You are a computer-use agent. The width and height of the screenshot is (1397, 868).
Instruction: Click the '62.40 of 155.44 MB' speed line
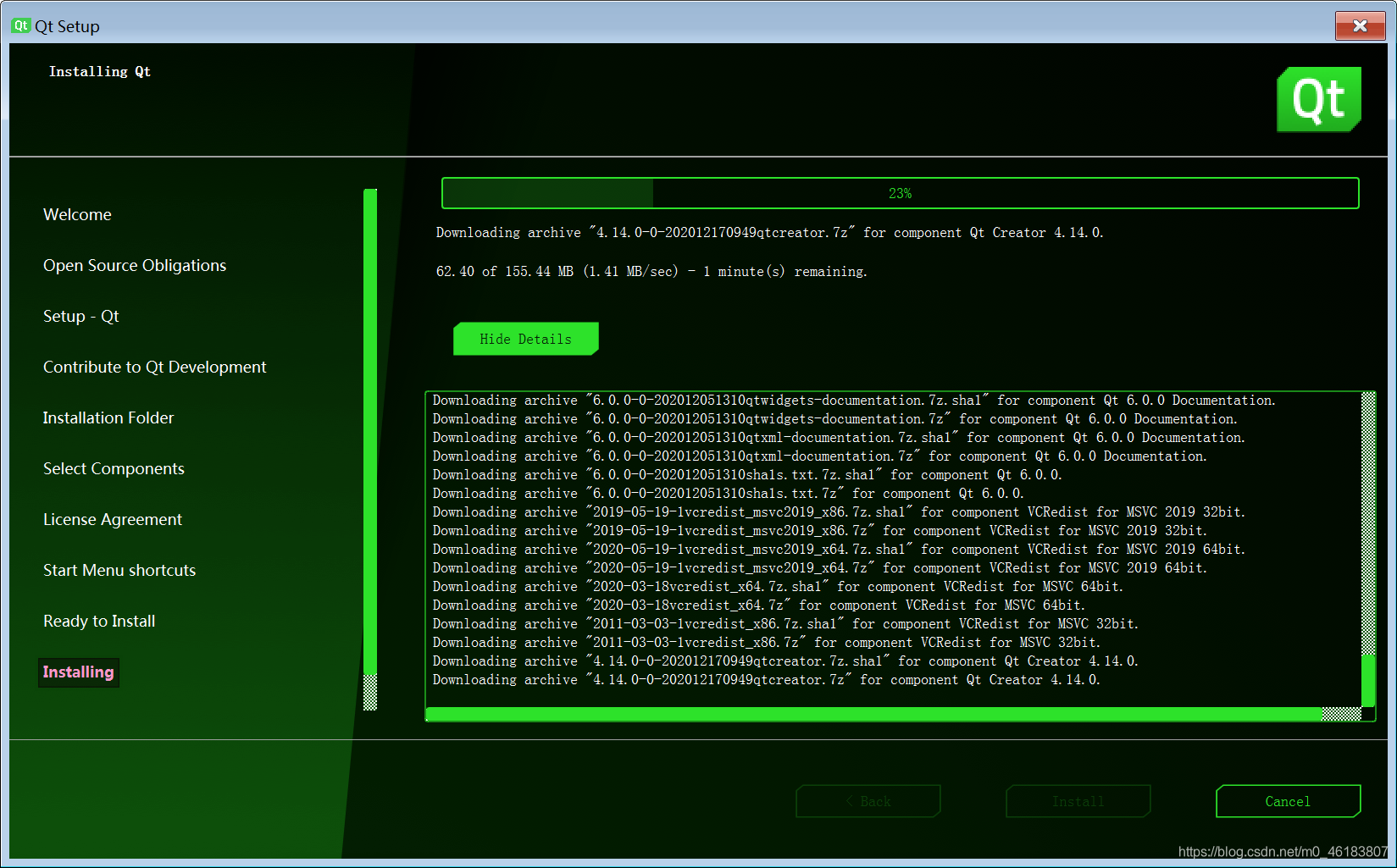click(x=651, y=271)
